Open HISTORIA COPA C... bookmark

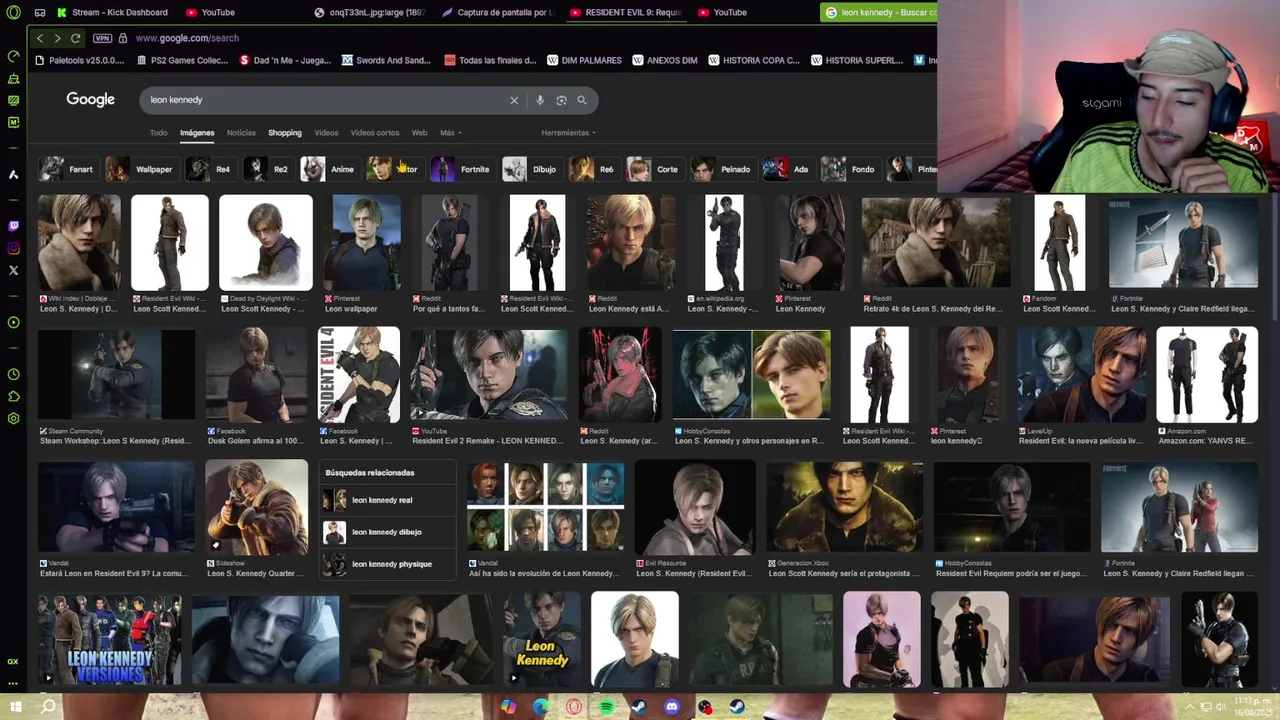coord(754,60)
